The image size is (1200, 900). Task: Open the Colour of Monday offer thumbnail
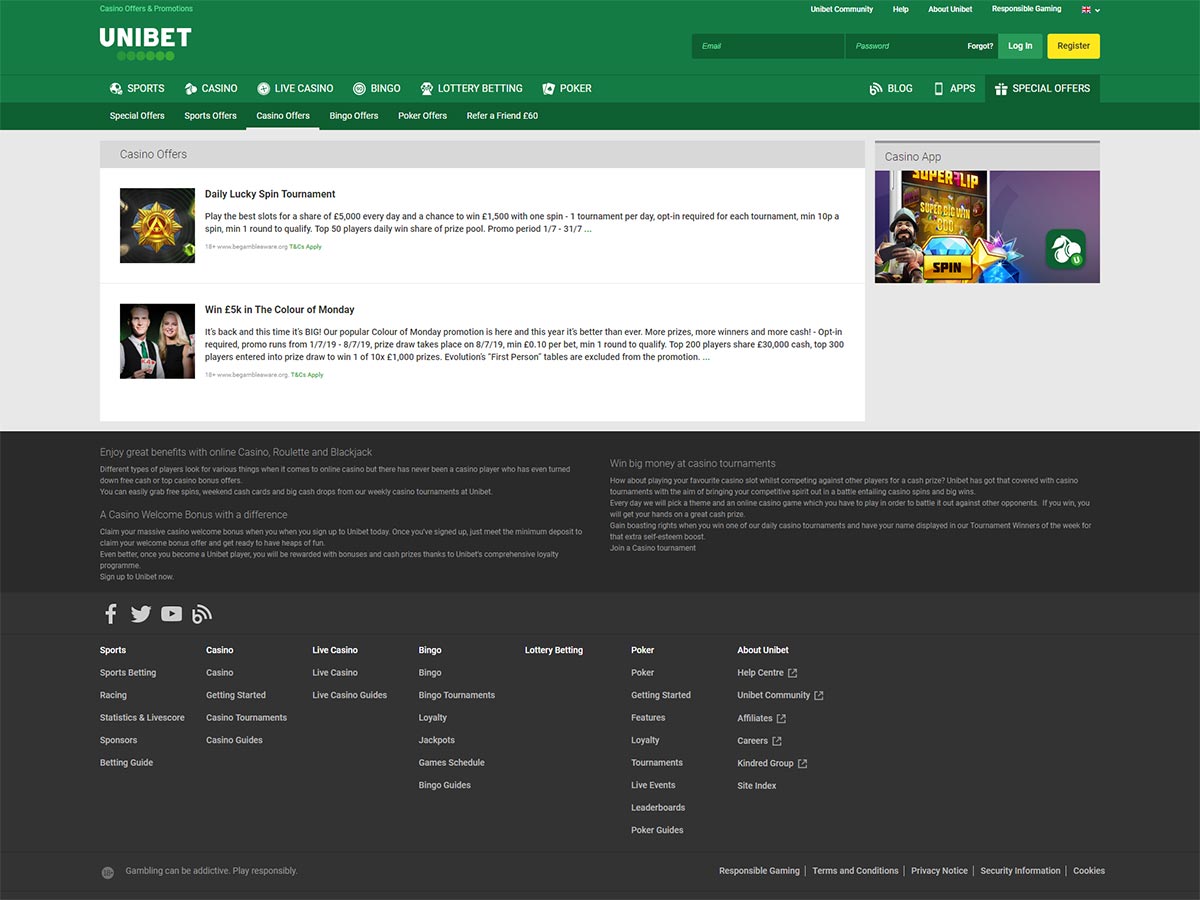(157, 341)
